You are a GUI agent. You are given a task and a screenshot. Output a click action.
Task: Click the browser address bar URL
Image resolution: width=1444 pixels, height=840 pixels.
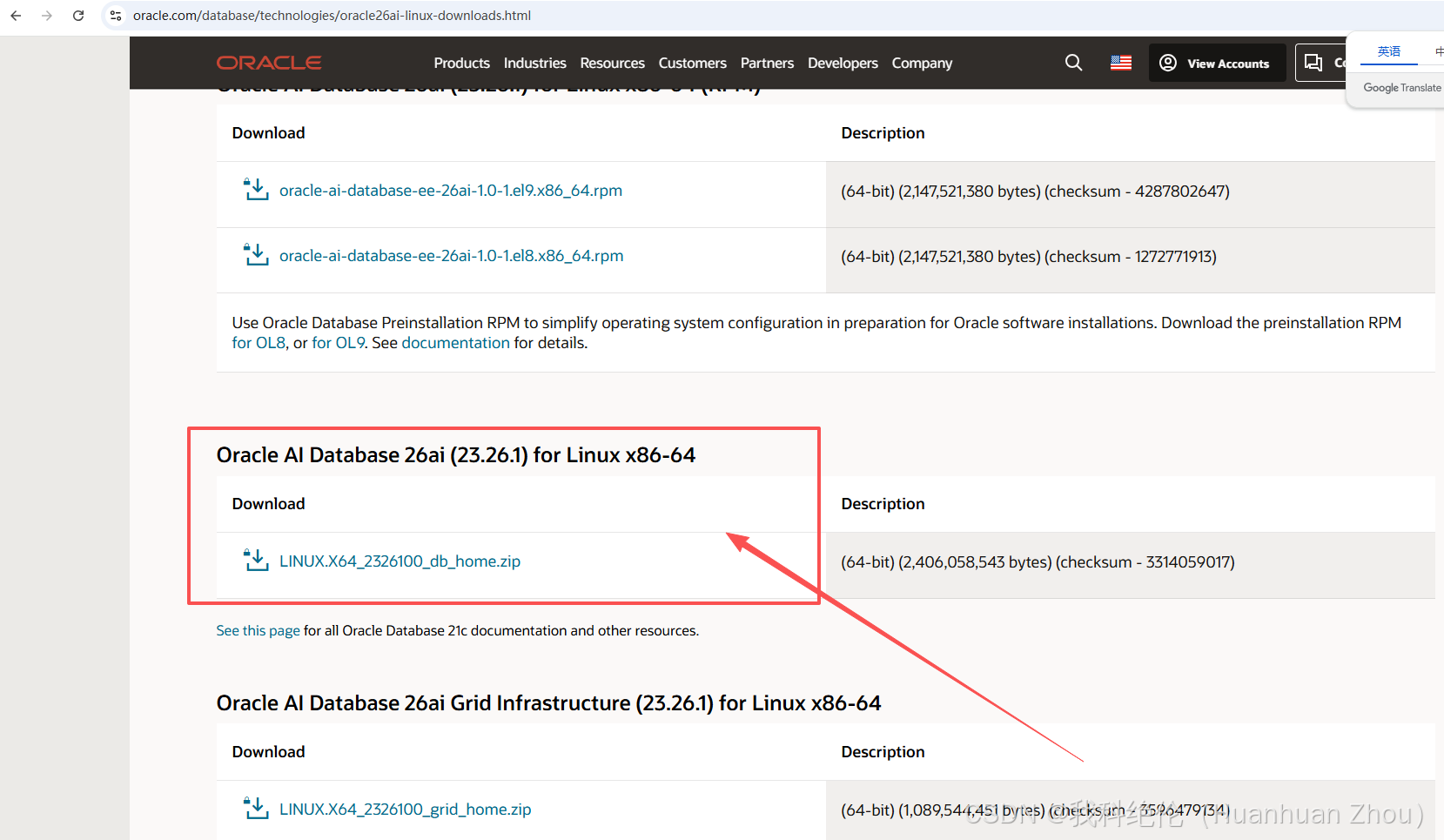point(332,16)
